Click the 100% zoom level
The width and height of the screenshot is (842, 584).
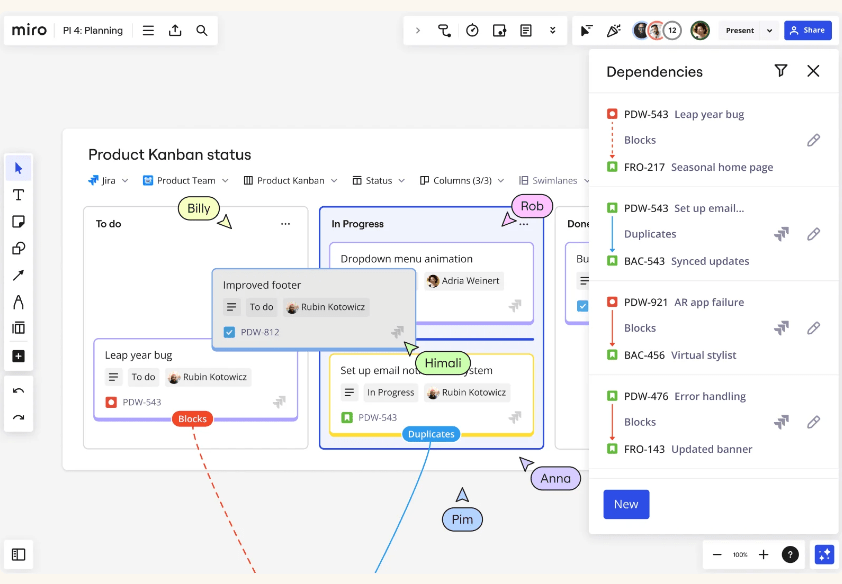pyautogui.click(x=740, y=554)
